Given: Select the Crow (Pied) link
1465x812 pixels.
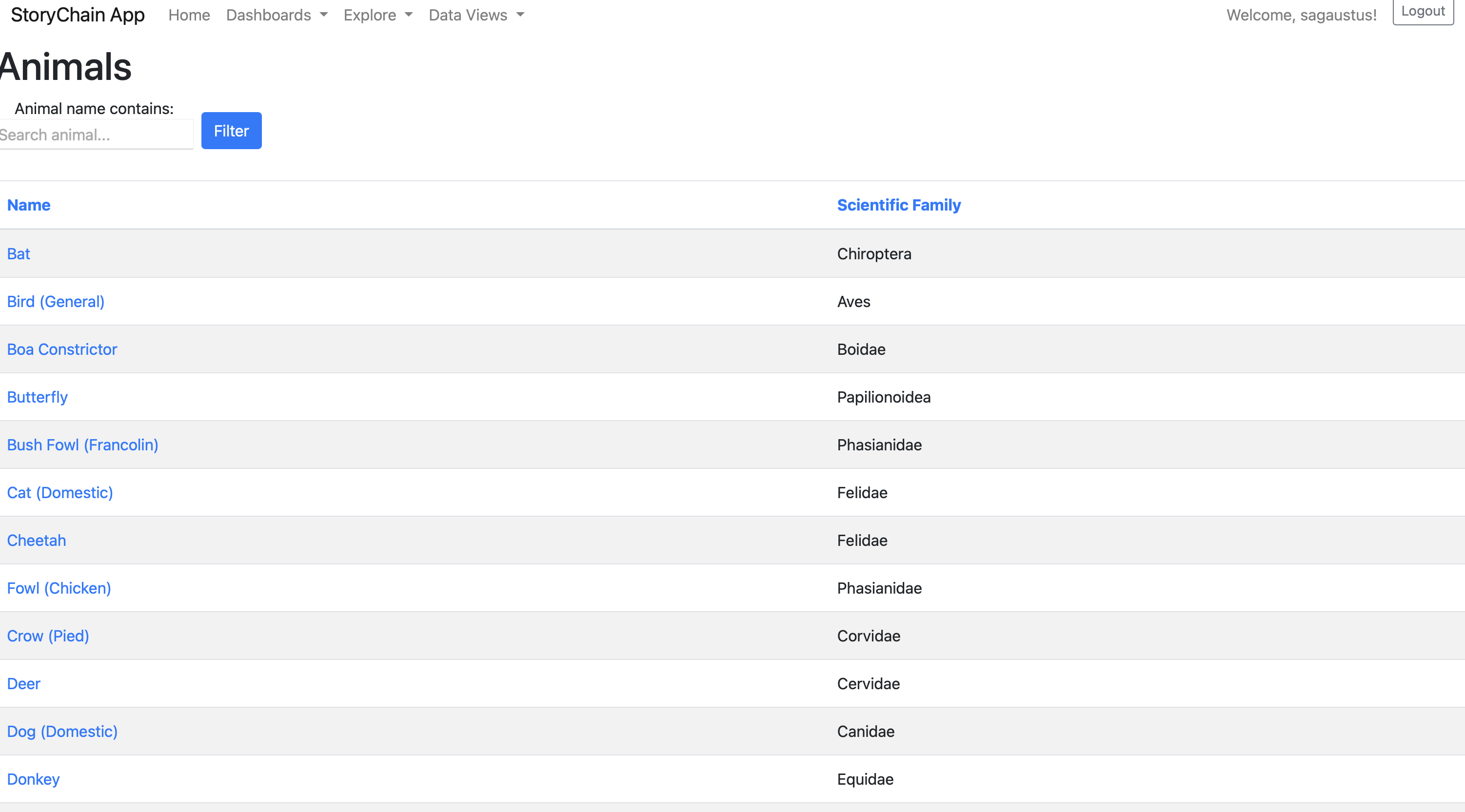Looking at the screenshot, I should pos(48,636).
